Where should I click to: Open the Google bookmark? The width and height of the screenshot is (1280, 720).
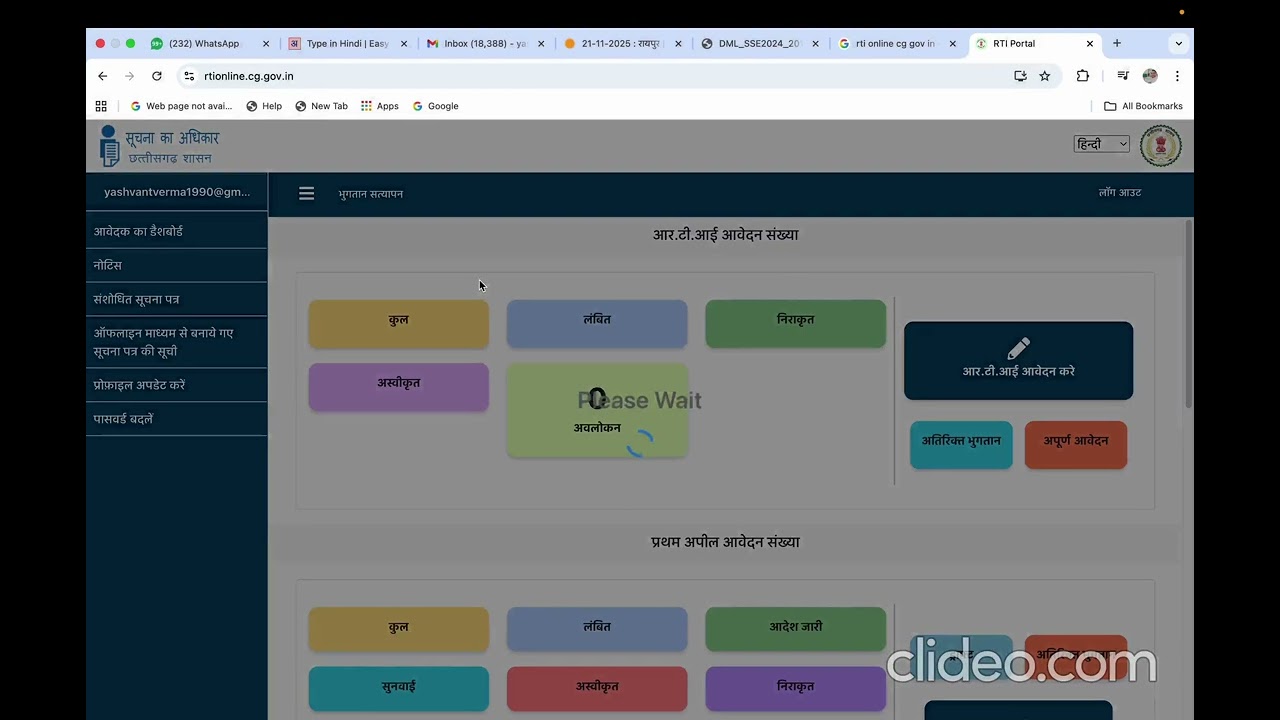[x=435, y=106]
